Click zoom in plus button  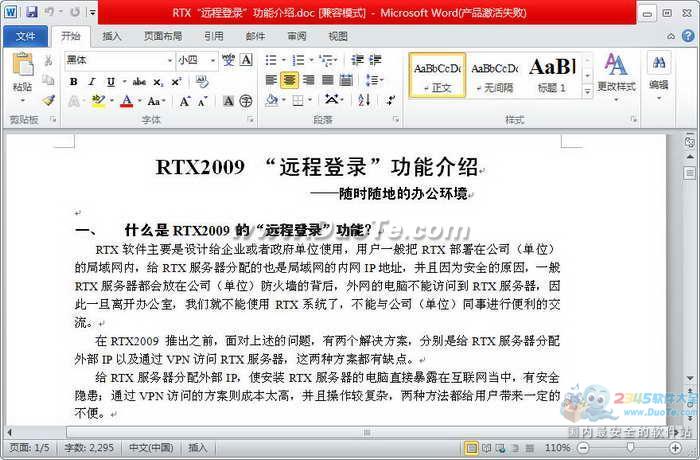(675, 447)
